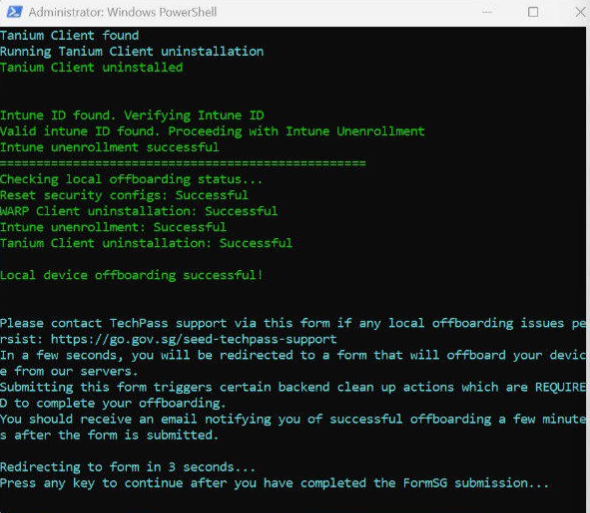Click 'Running Tanium Client uninstallation' line
The width and height of the screenshot is (590, 513).
point(132,52)
